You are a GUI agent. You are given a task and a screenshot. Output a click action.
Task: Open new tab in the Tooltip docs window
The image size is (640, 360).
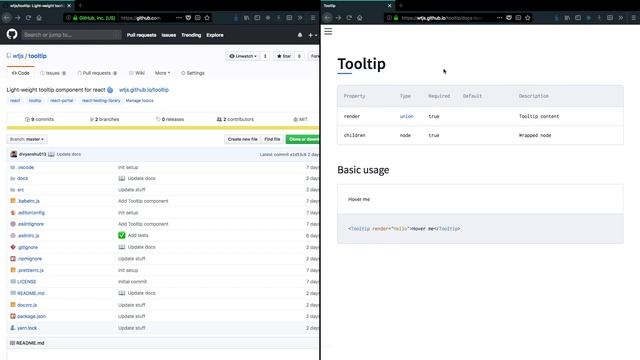pos(400,6)
